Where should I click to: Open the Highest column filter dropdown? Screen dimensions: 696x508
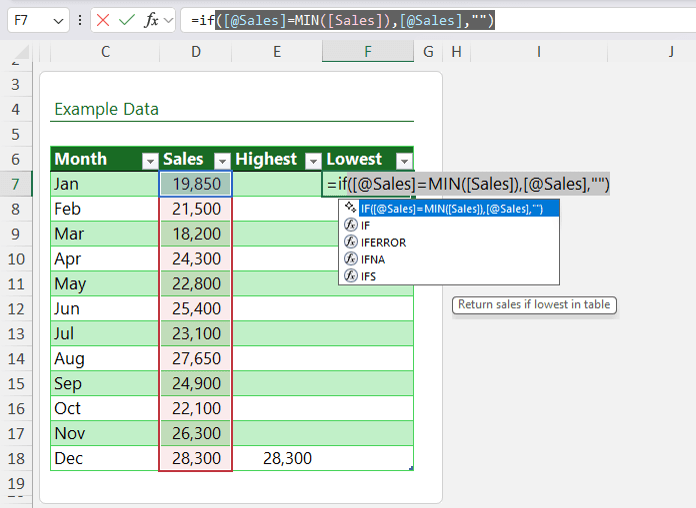(x=313, y=161)
